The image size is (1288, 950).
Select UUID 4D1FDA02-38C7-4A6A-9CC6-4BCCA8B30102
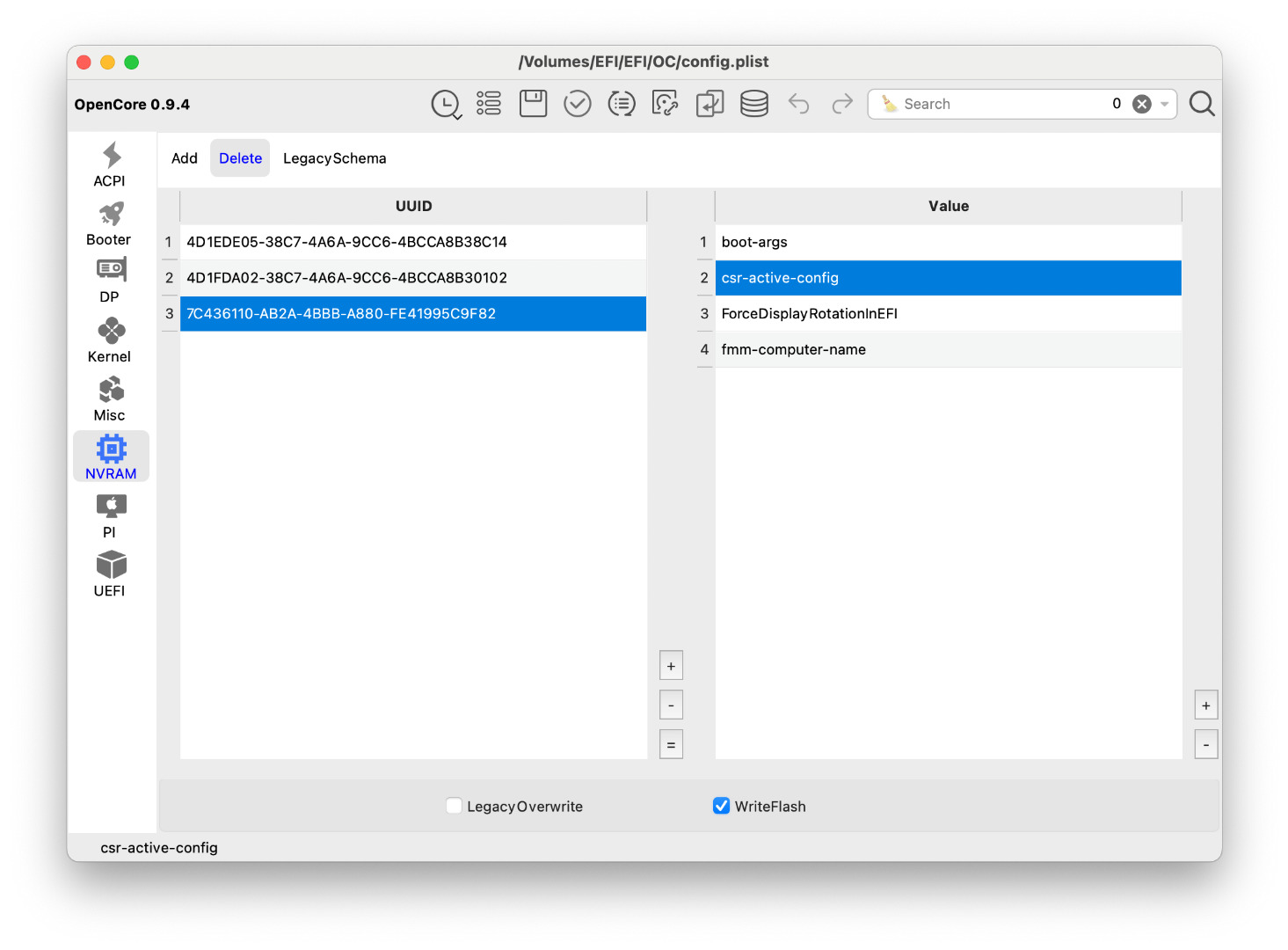coord(413,278)
